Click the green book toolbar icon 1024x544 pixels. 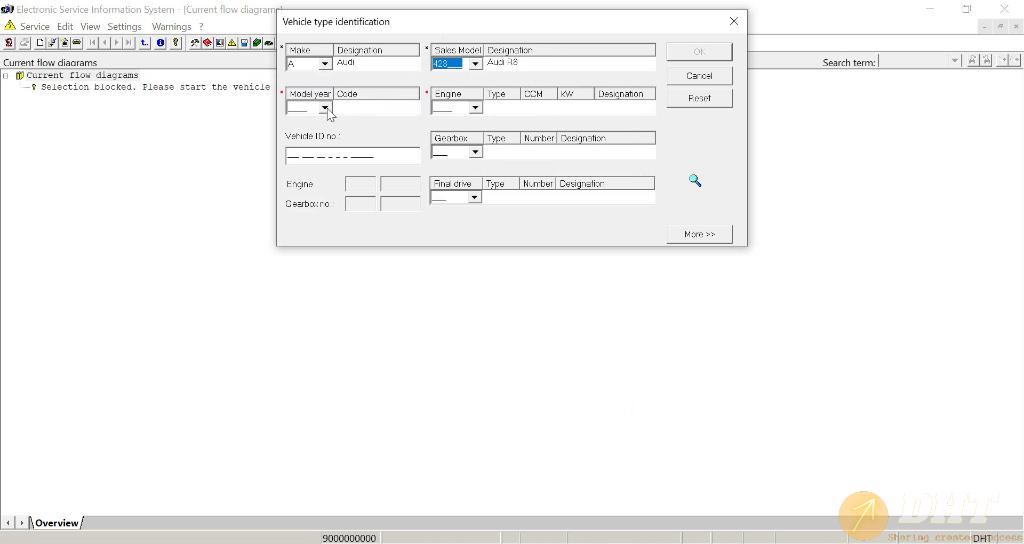point(256,43)
